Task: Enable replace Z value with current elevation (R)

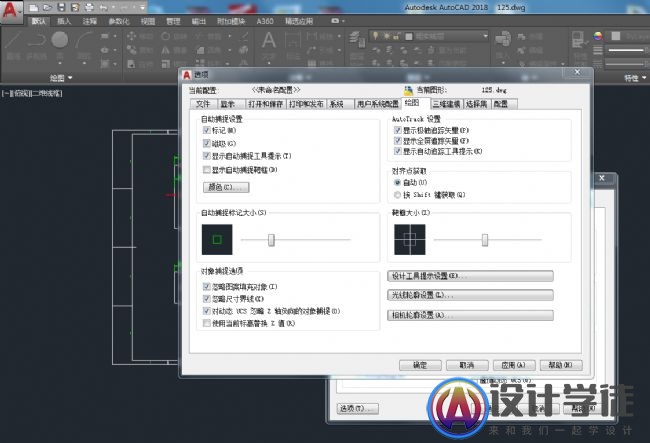Action: pyautogui.click(x=207, y=323)
